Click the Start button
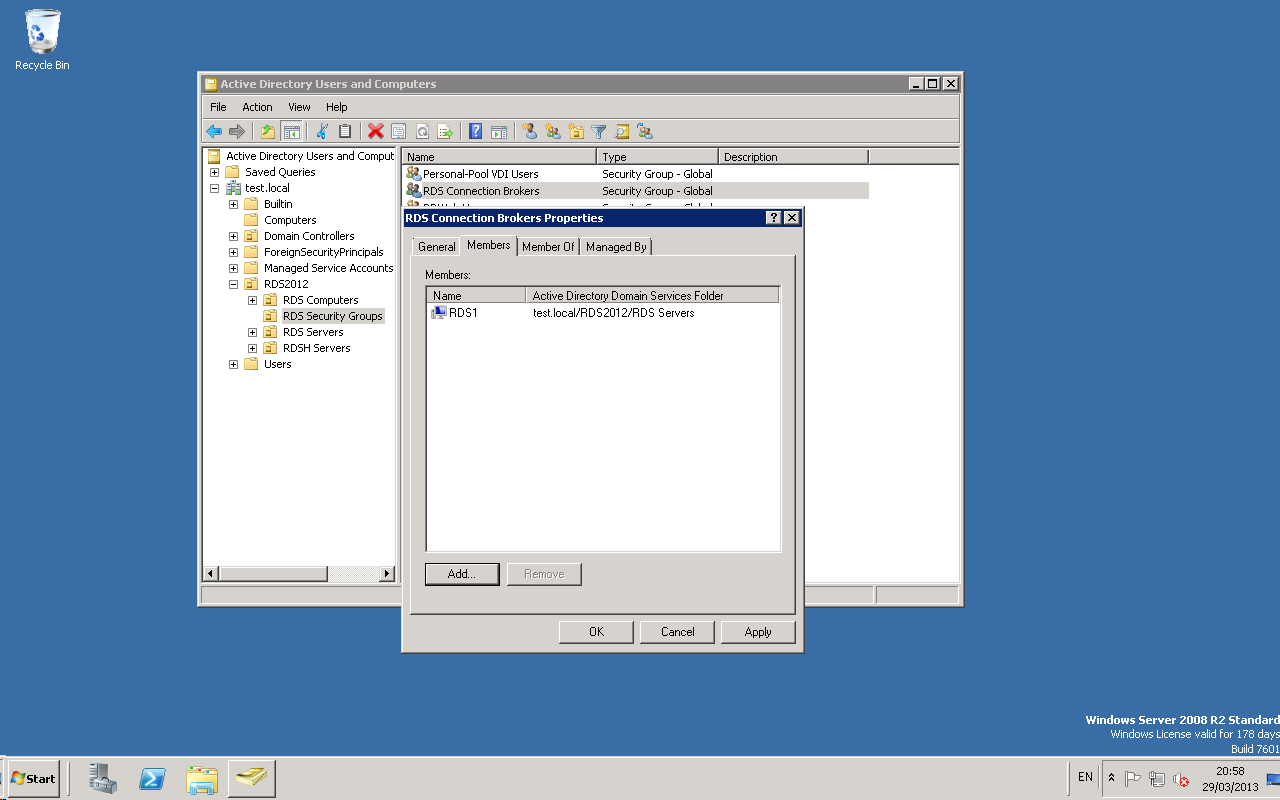The height and width of the screenshot is (800, 1280). pos(33,778)
